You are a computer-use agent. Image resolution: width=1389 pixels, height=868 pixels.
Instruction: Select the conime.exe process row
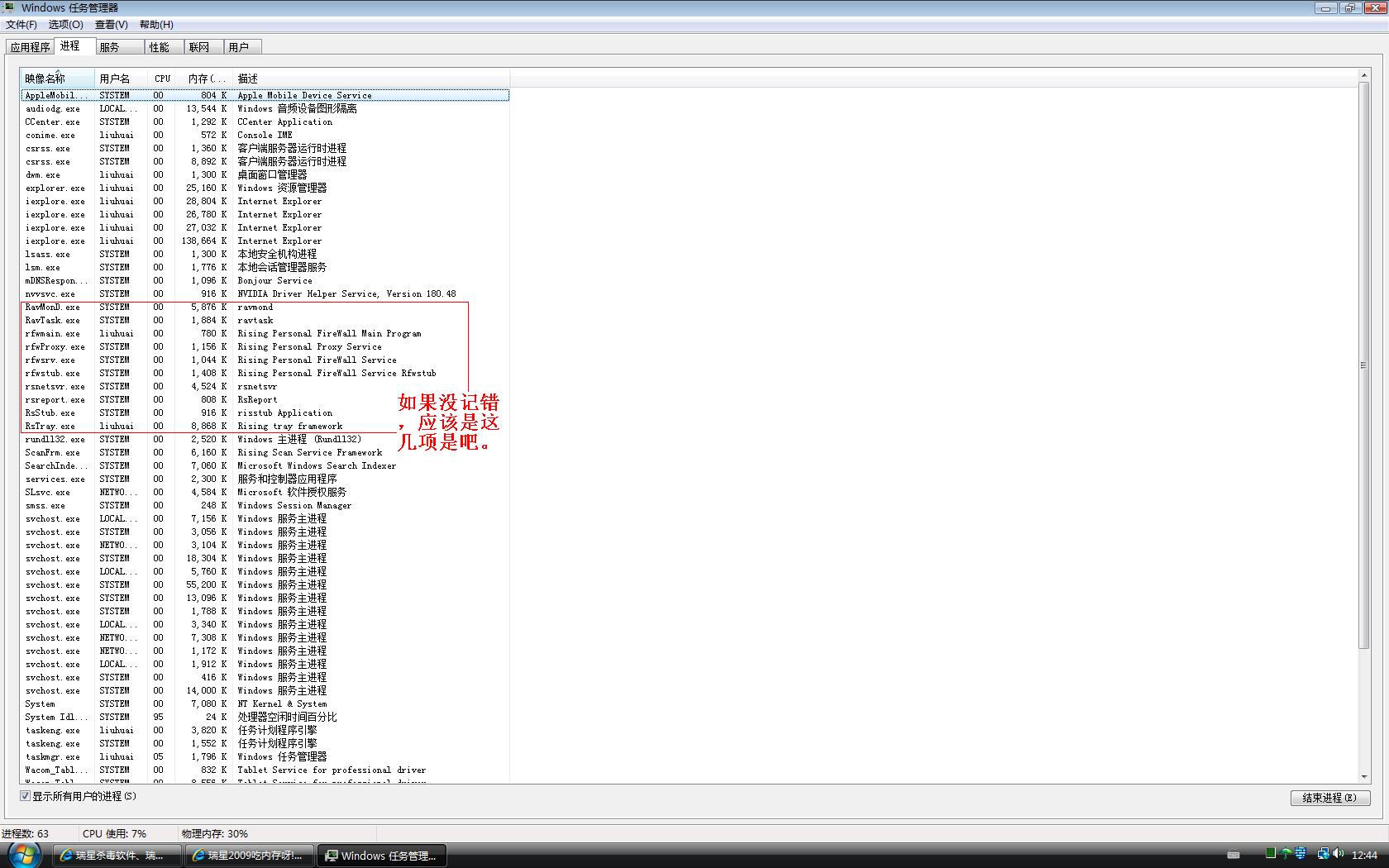click(265, 135)
